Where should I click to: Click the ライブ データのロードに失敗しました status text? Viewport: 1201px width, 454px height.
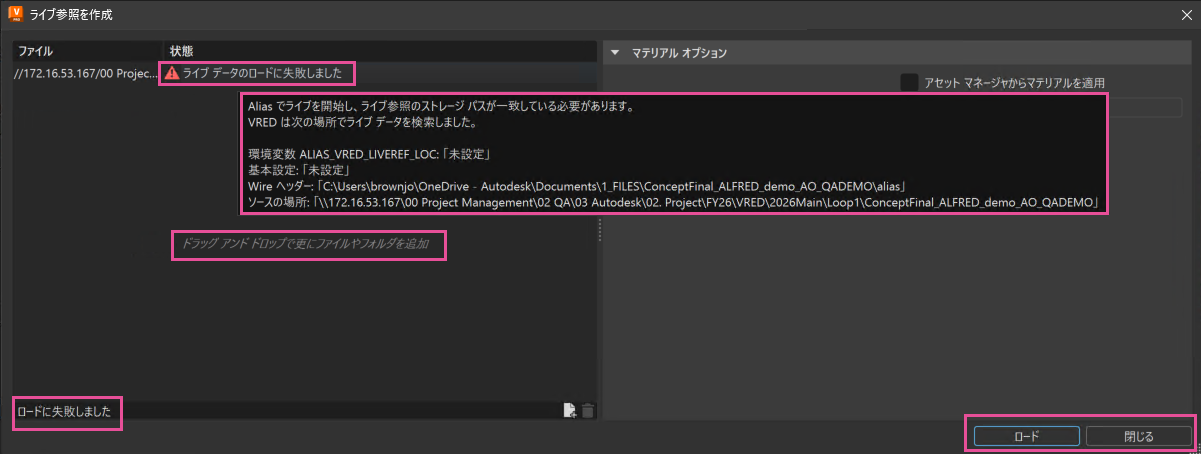pyautogui.click(x=263, y=73)
